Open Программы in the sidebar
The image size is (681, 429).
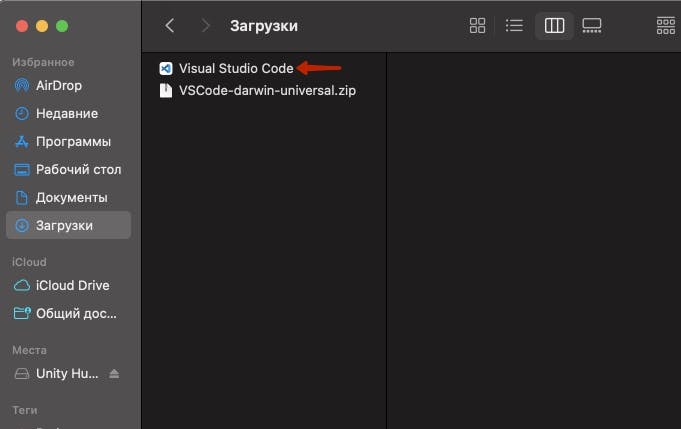[69, 142]
